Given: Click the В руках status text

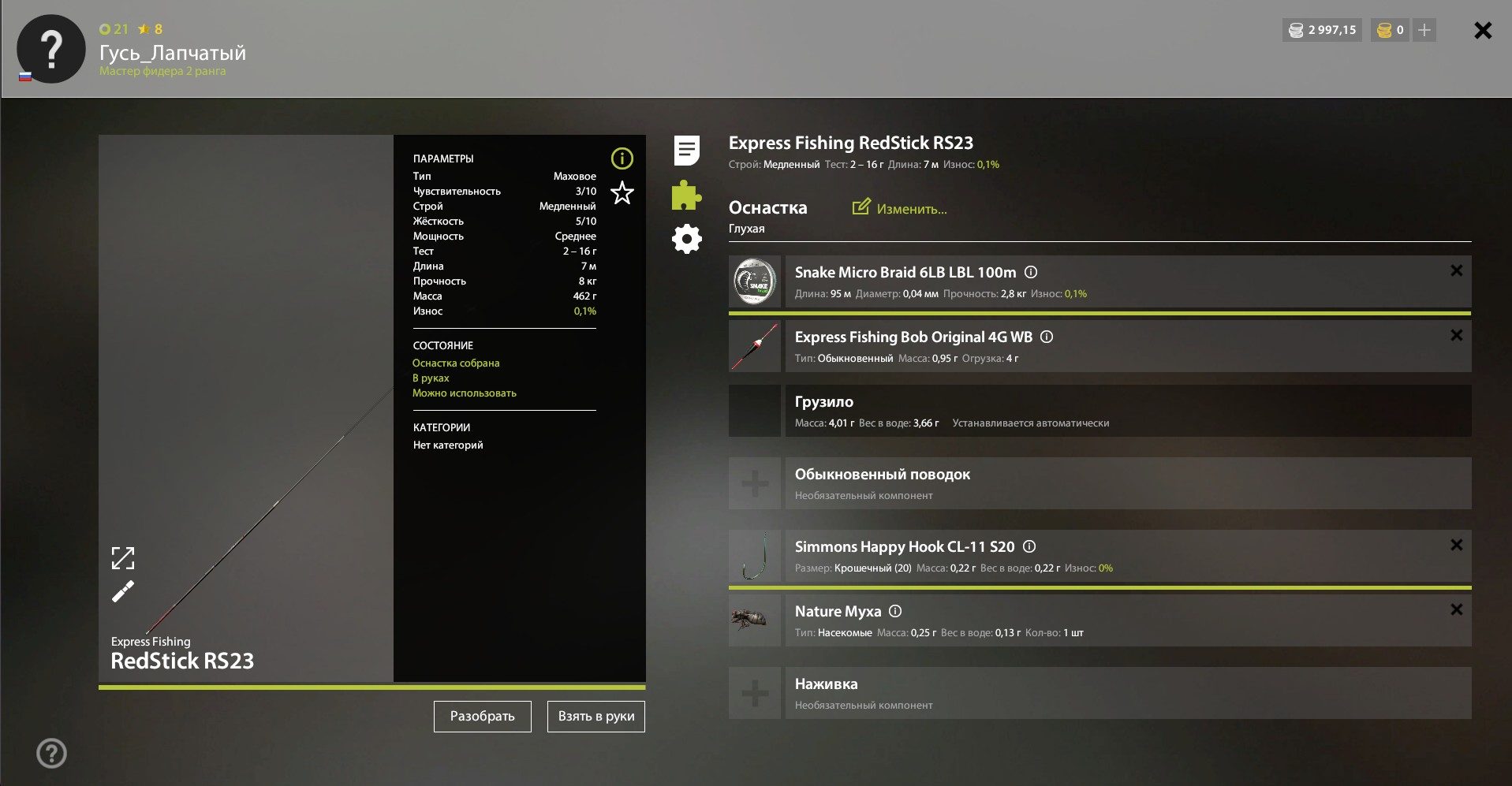Looking at the screenshot, I should tap(431, 378).
